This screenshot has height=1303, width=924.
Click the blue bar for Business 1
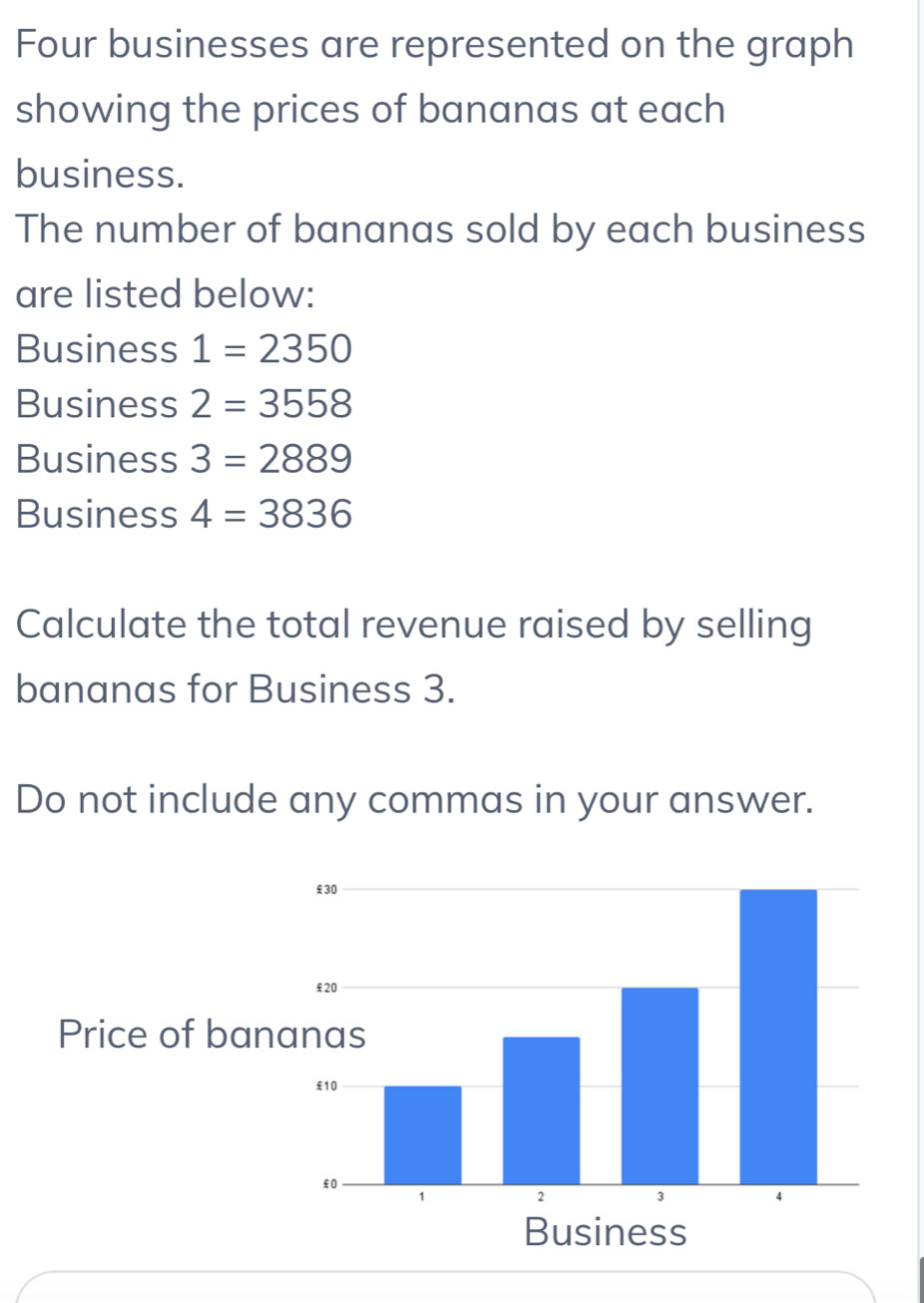(x=422, y=1134)
